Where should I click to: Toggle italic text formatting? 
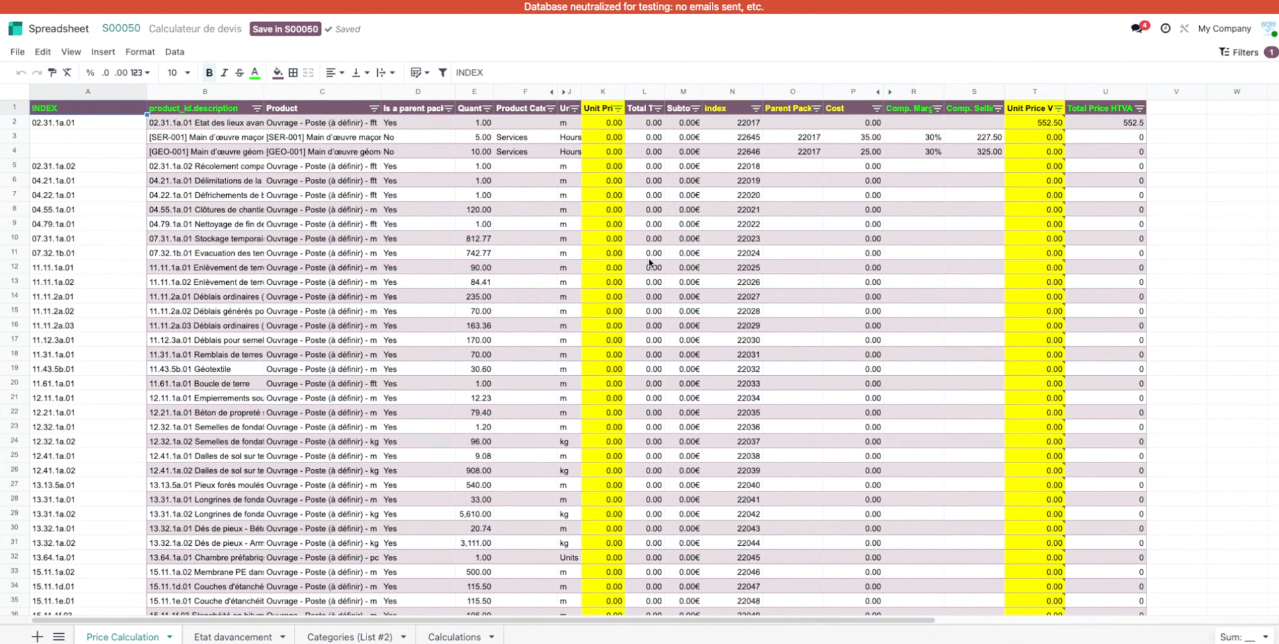click(x=224, y=73)
